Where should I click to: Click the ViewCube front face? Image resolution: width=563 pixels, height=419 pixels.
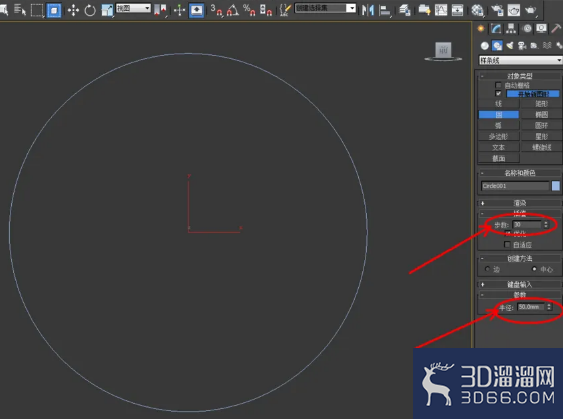(x=443, y=50)
